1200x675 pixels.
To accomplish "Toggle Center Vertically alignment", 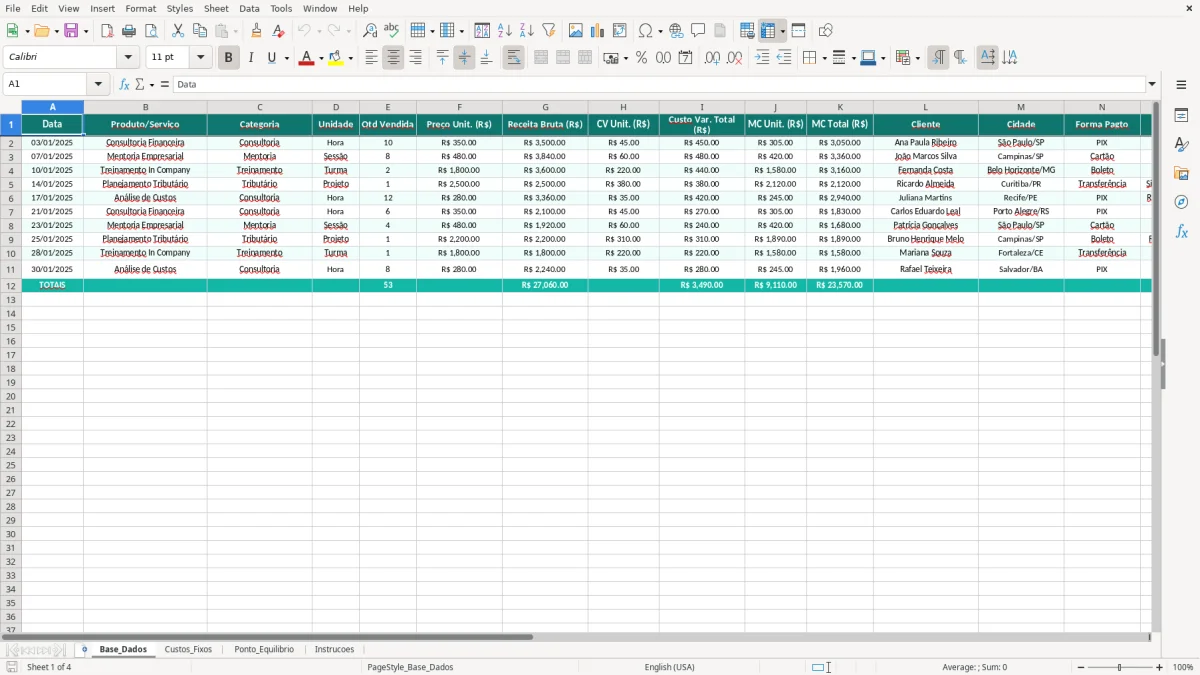I will coord(464,58).
